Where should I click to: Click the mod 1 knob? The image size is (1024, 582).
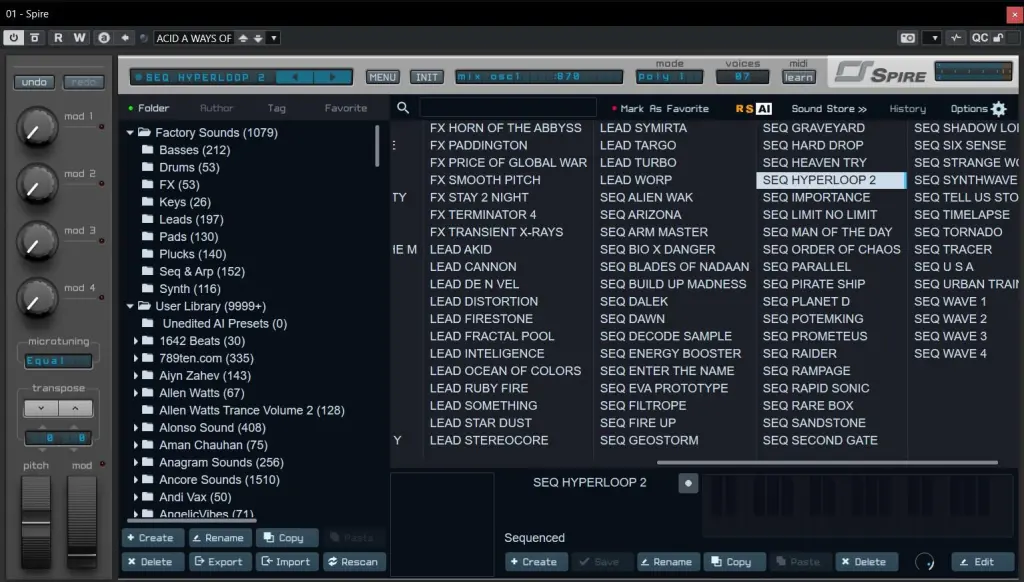pyautogui.click(x=36, y=127)
